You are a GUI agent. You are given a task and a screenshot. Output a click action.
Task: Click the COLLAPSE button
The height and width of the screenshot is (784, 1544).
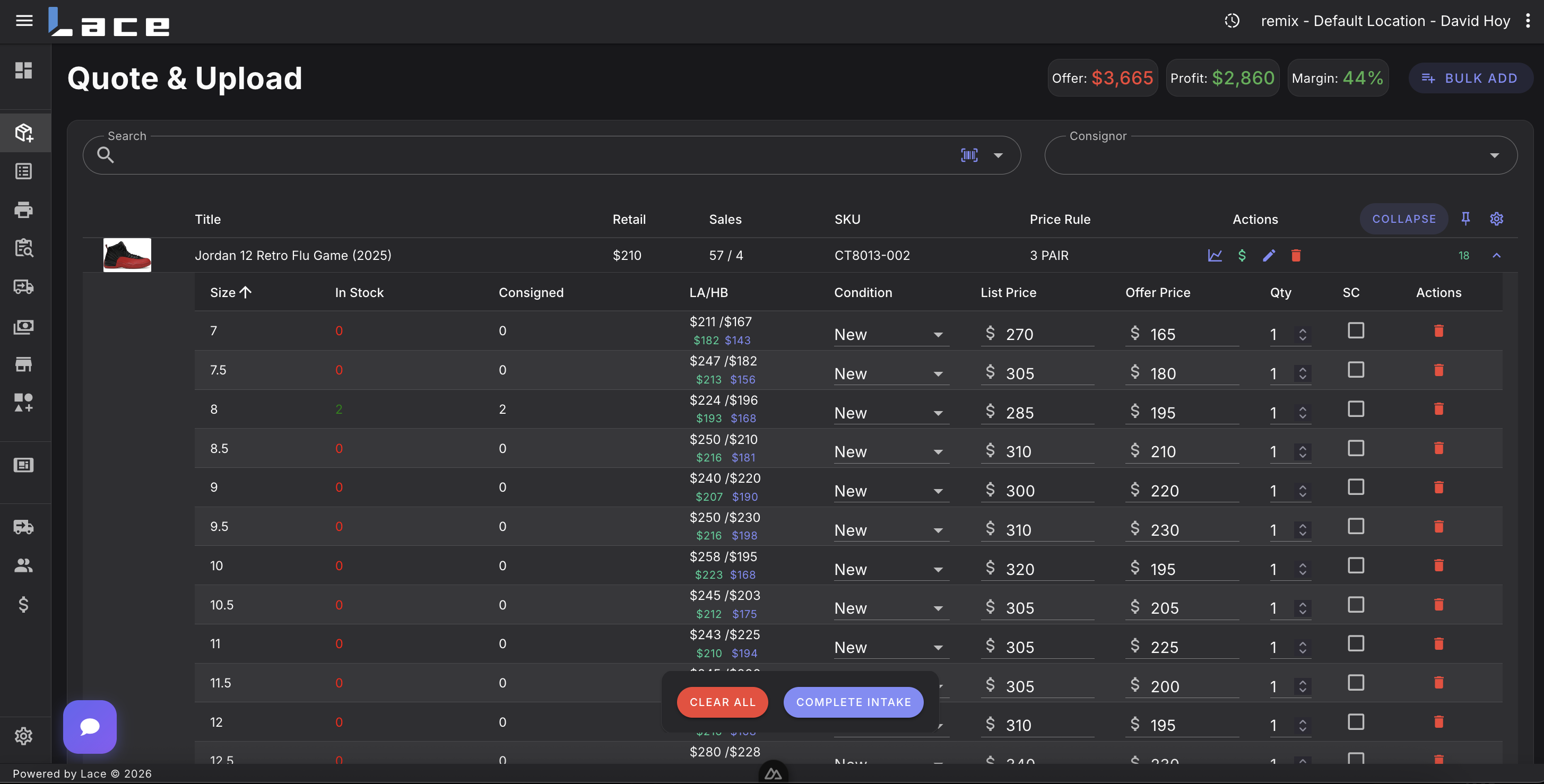click(x=1404, y=219)
